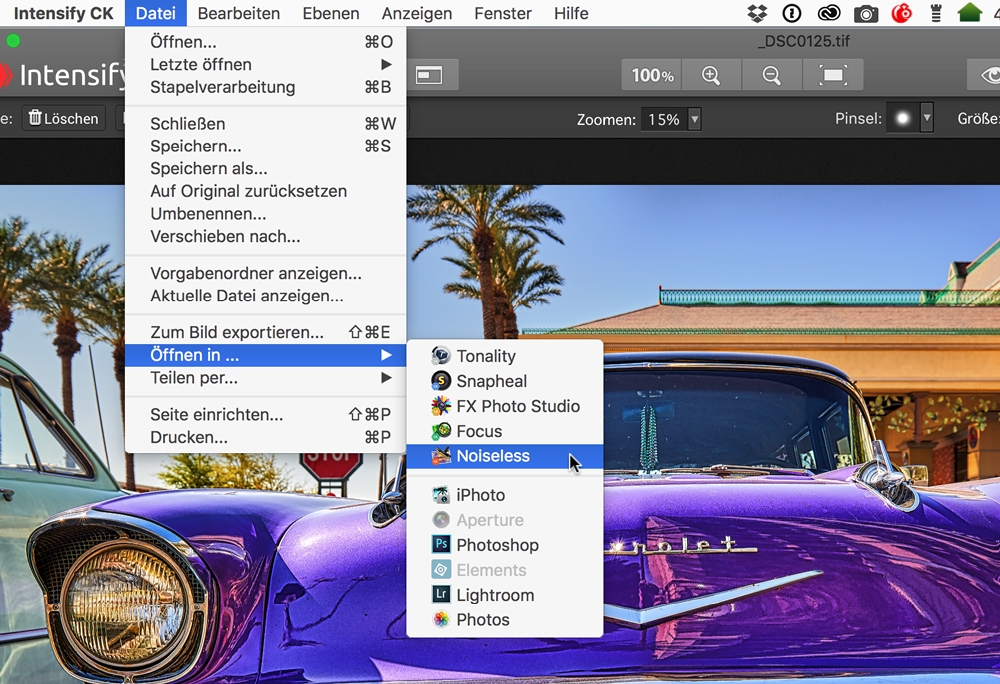Zoom out with the minus magnifier
The height and width of the screenshot is (684, 1000).
[772, 75]
